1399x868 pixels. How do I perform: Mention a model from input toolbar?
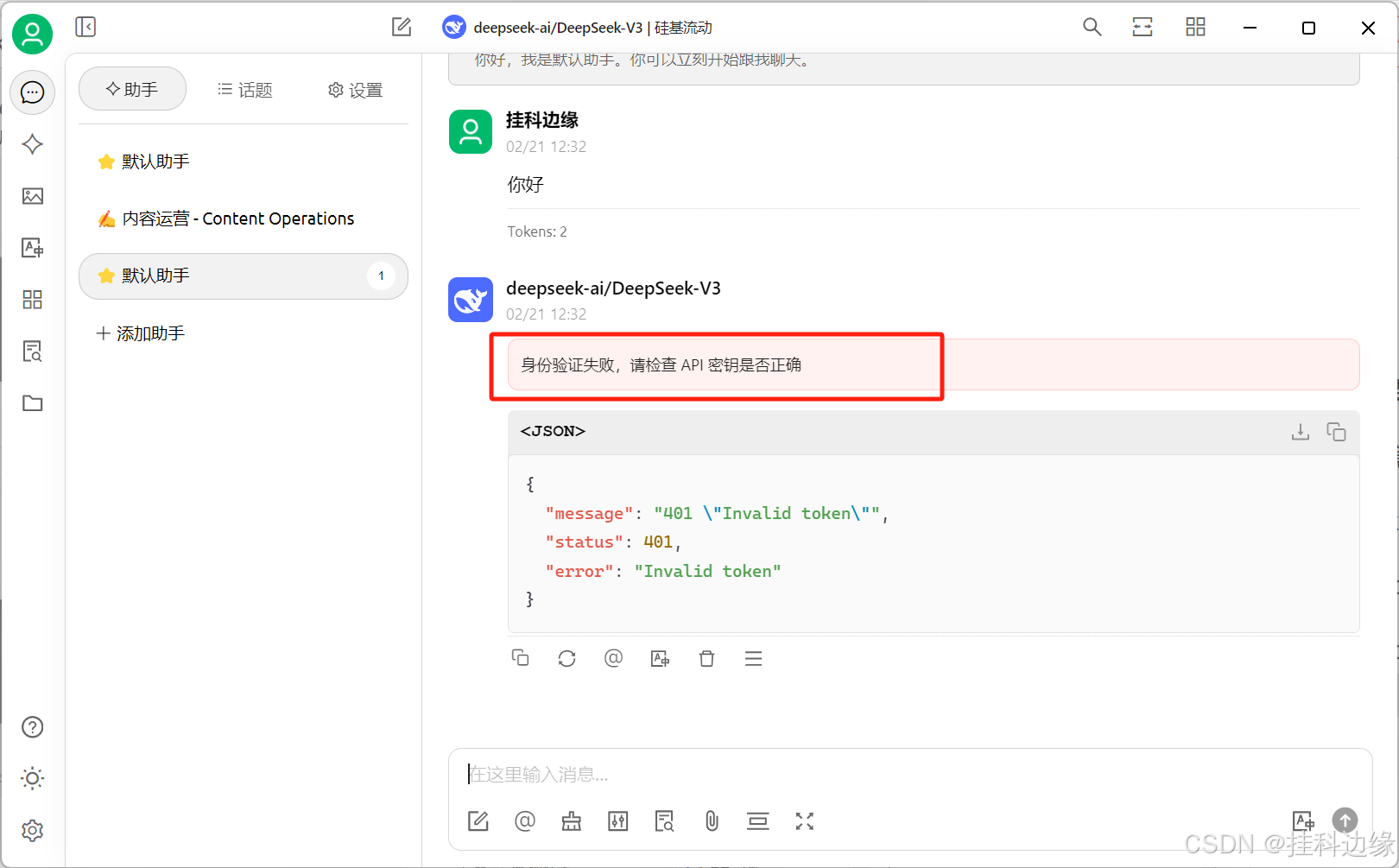(x=525, y=820)
